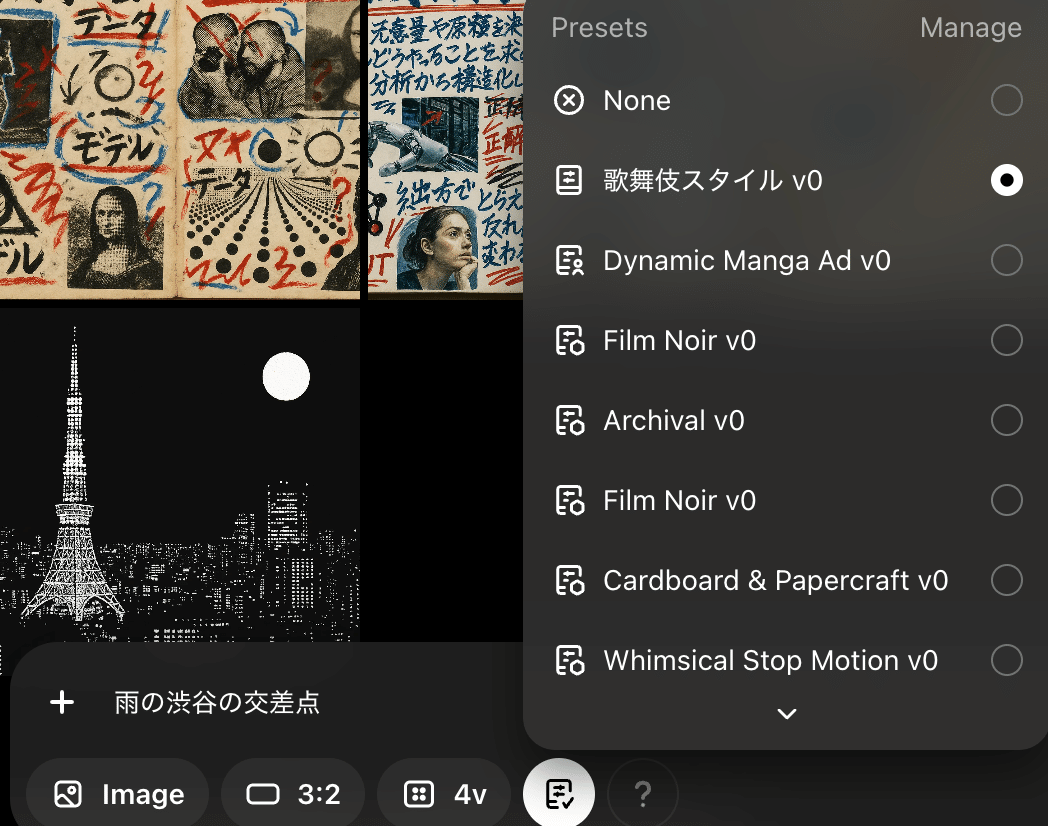
Task: Open the 4v variations selector
Action: (445, 795)
